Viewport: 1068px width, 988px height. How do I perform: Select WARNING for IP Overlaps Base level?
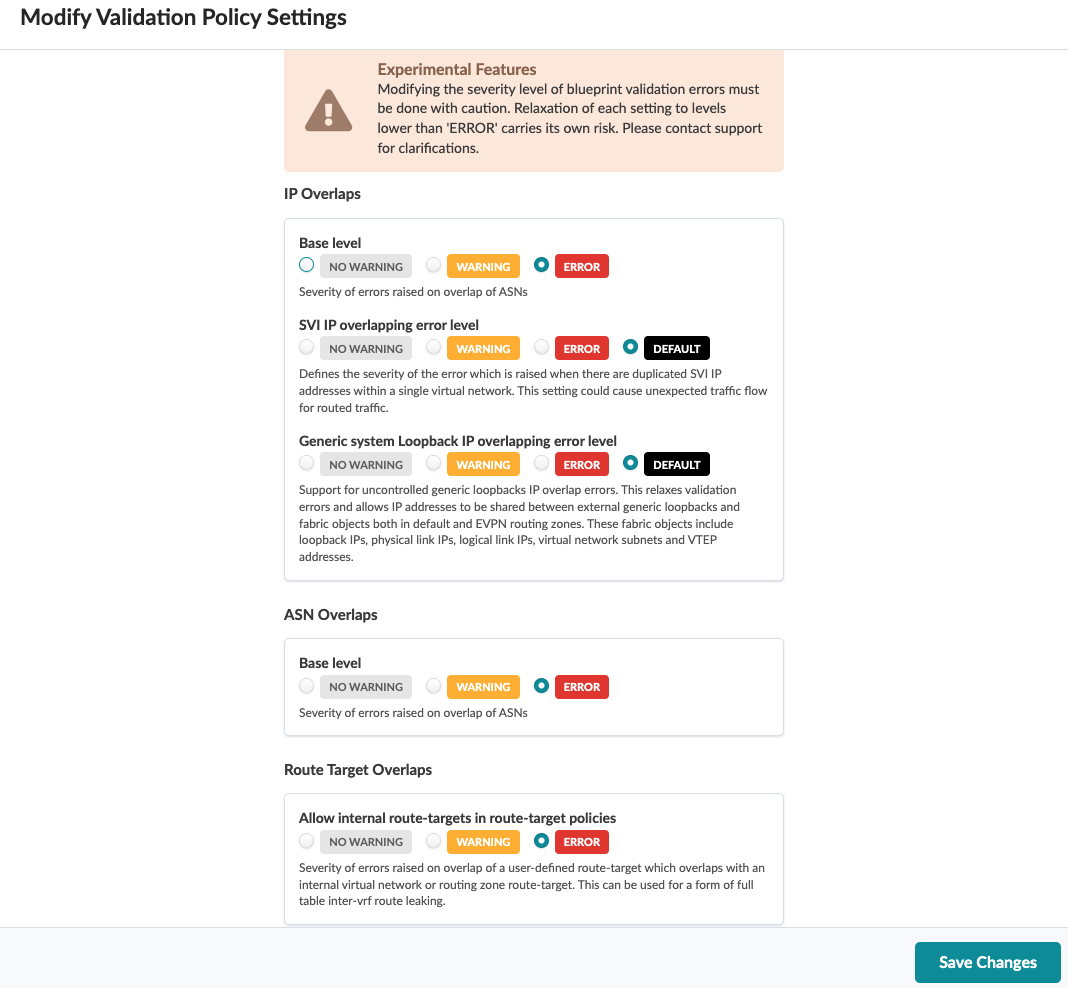pos(433,266)
